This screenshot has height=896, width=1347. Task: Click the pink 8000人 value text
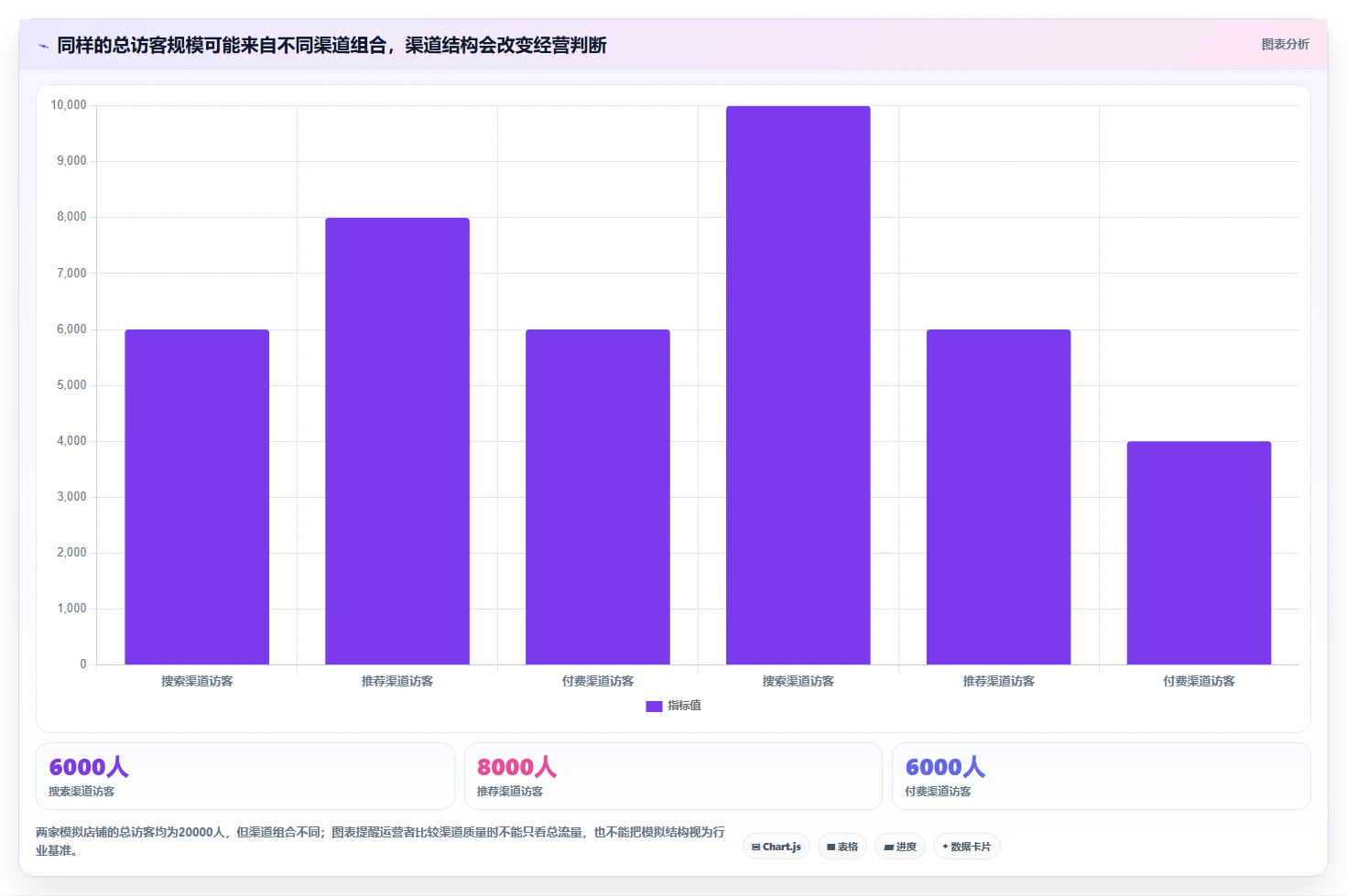(x=516, y=767)
